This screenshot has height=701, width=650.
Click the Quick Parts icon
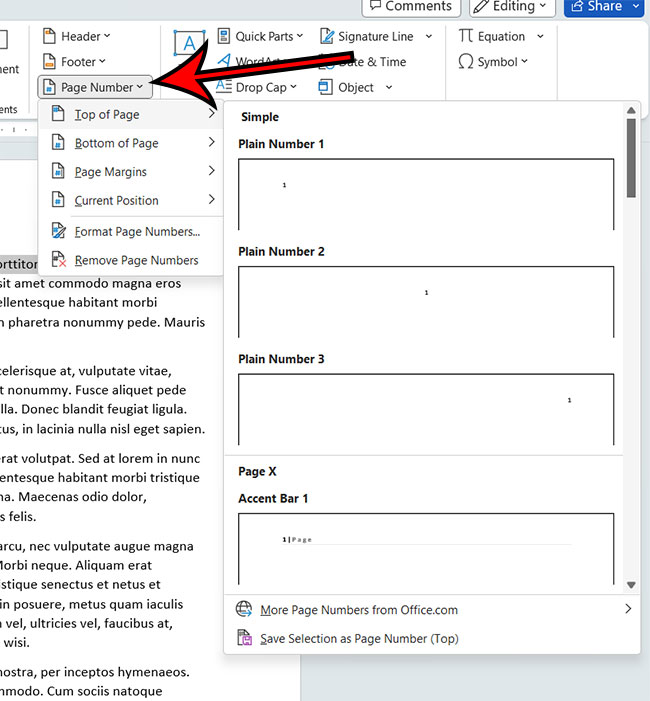tap(224, 36)
